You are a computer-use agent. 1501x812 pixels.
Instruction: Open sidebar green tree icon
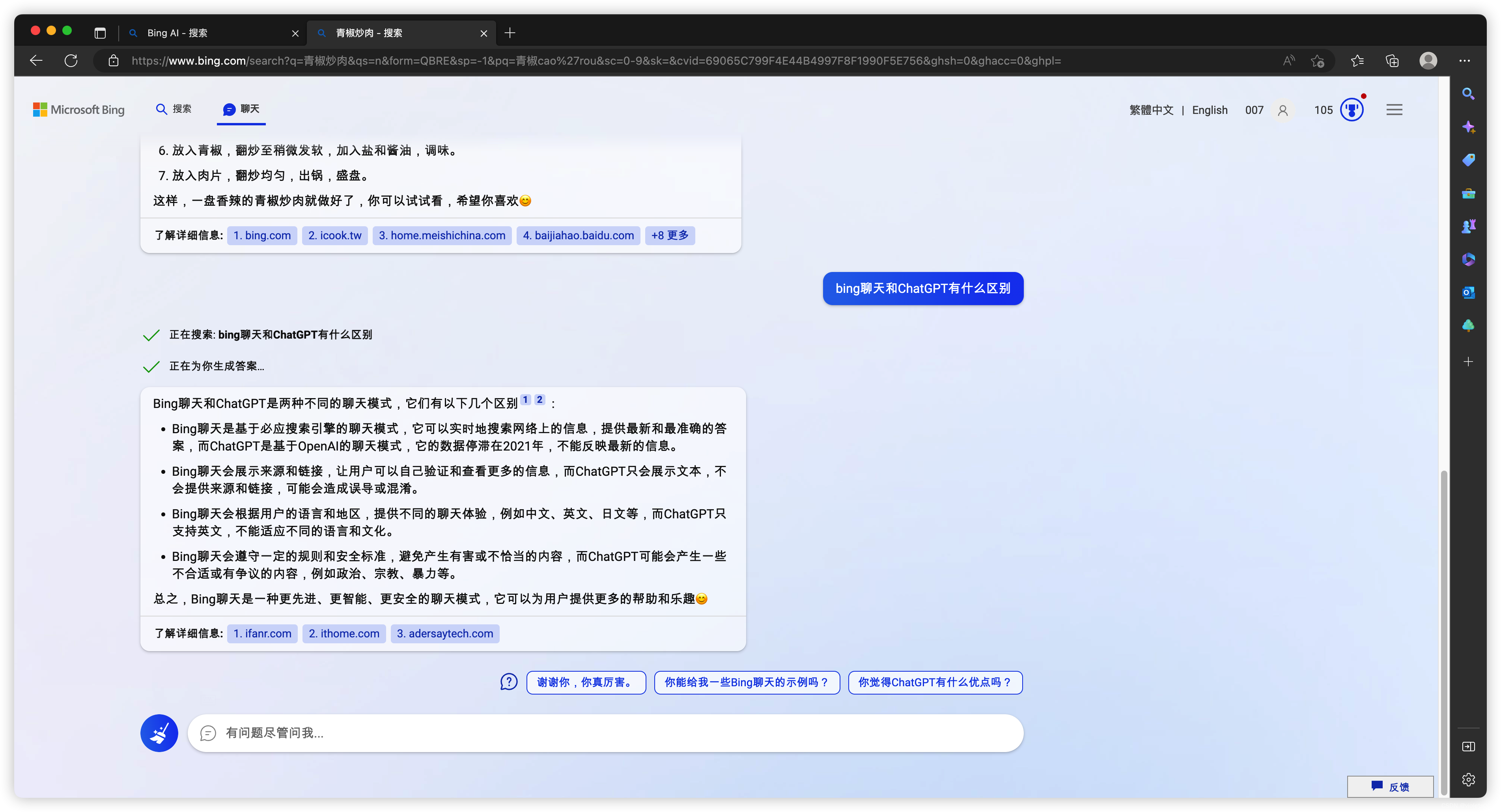coord(1468,326)
